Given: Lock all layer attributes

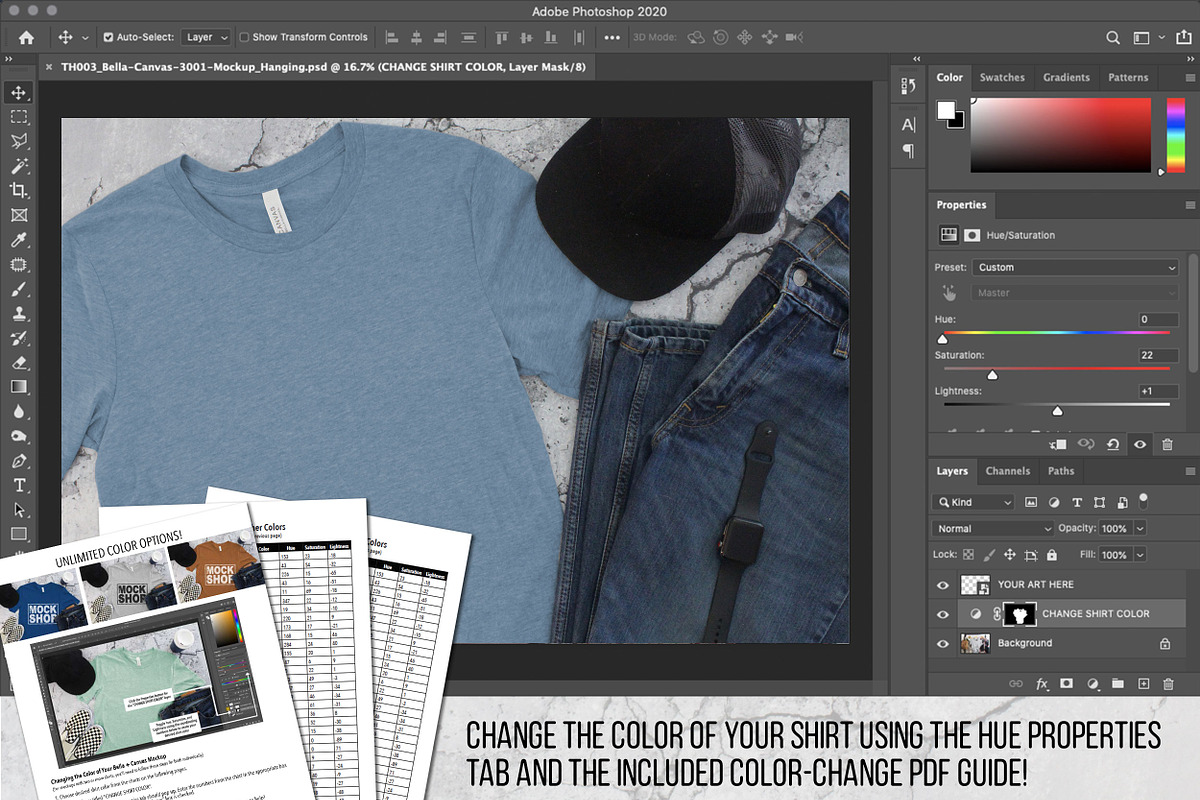Looking at the screenshot, I should 1053,555.
